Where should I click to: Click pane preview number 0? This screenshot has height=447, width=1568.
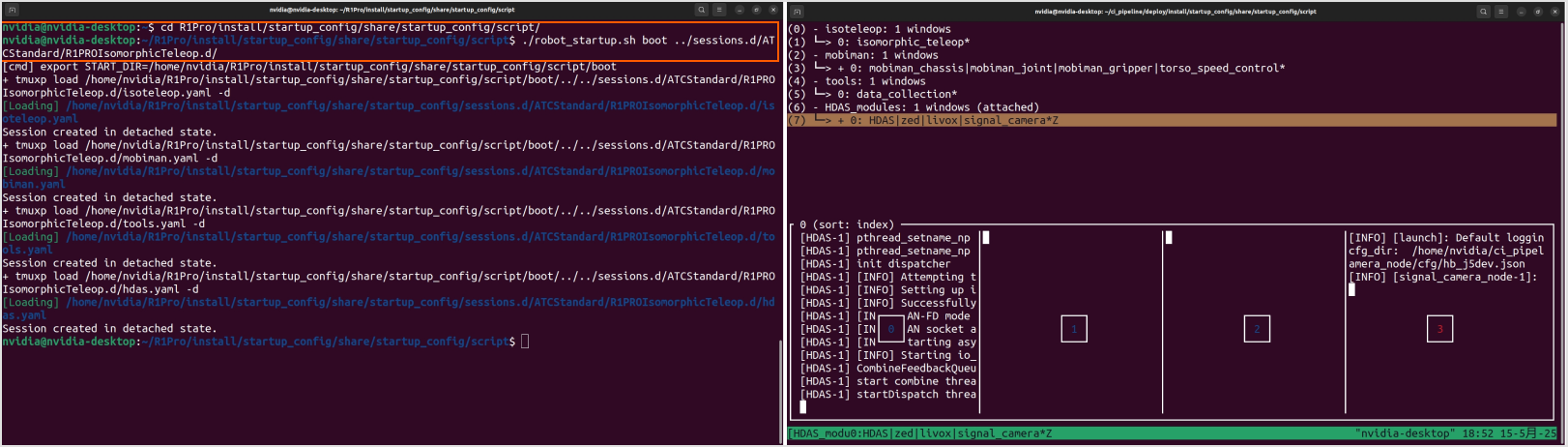tap(891, 329)
